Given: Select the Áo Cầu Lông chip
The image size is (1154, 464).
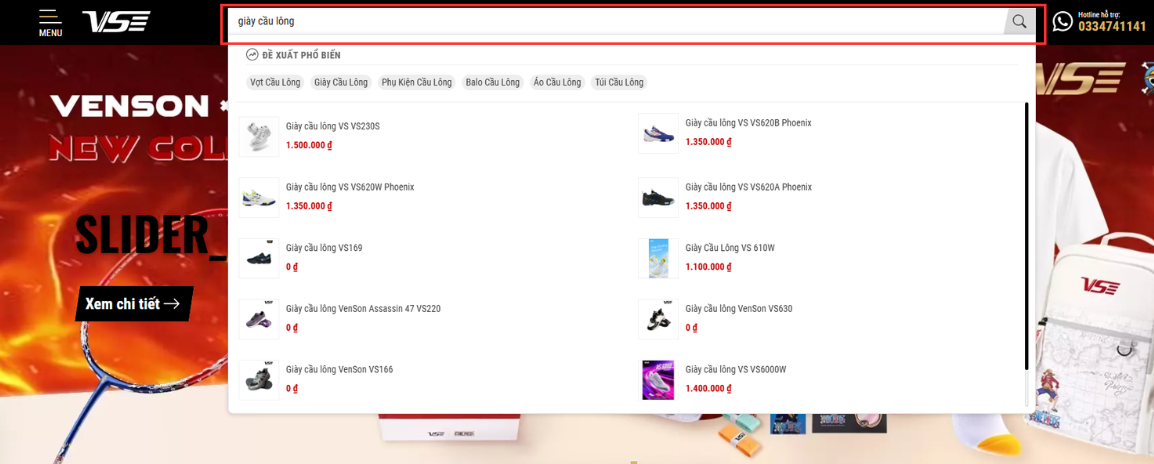Looking at the screenshot, I should (557, 82).
